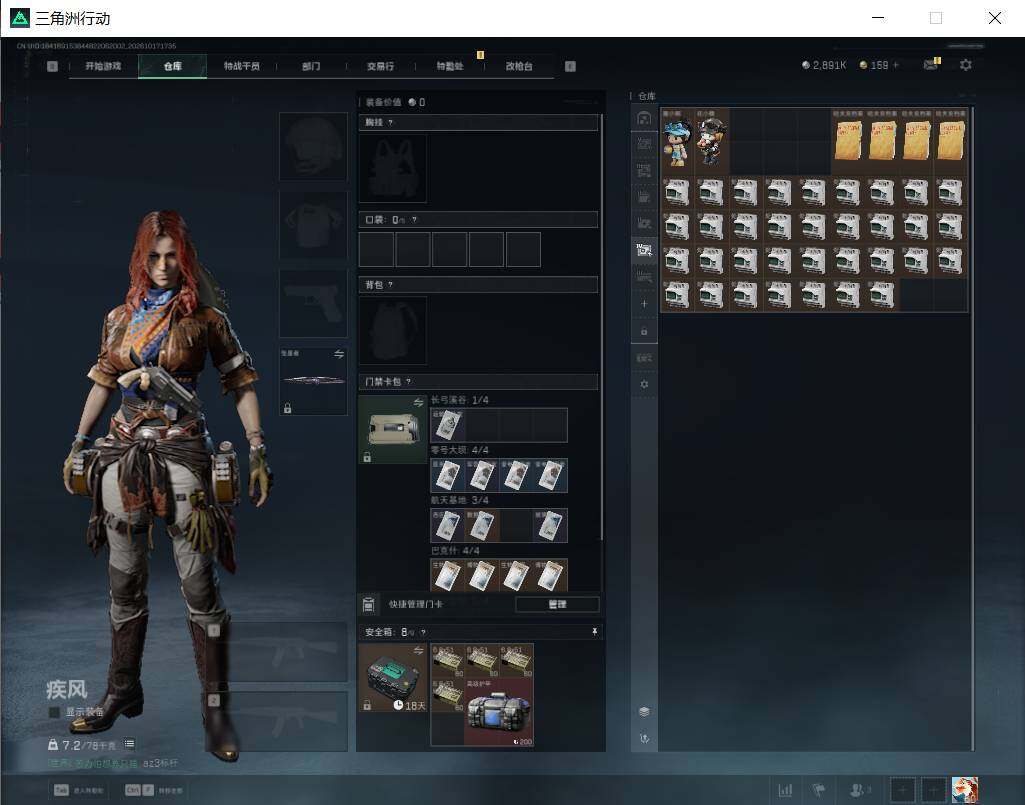
Task: Click the help question mark beside 胸挂
Action: coord(391,123)
